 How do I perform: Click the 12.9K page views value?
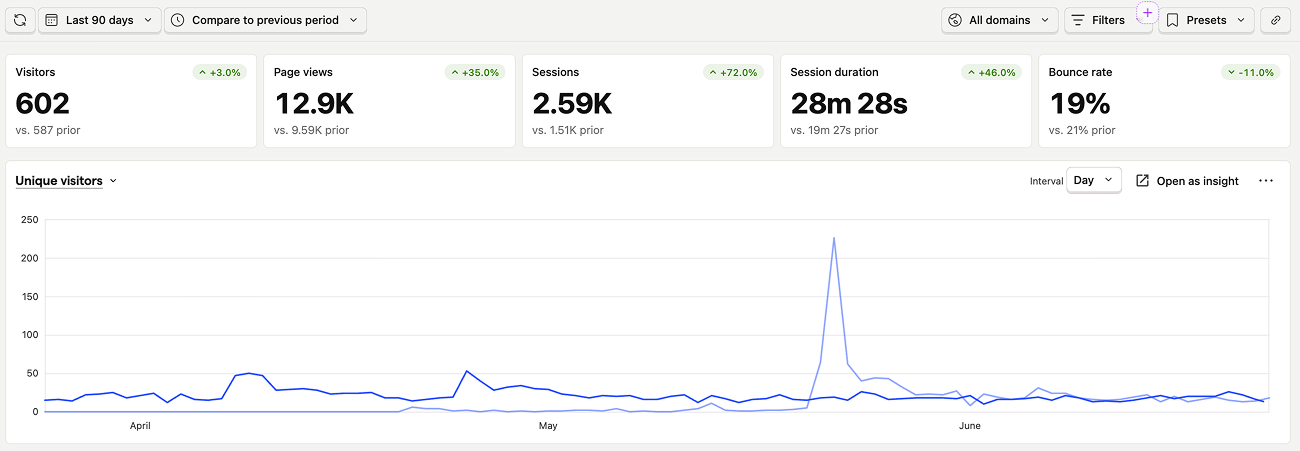[x=314, y=104]
